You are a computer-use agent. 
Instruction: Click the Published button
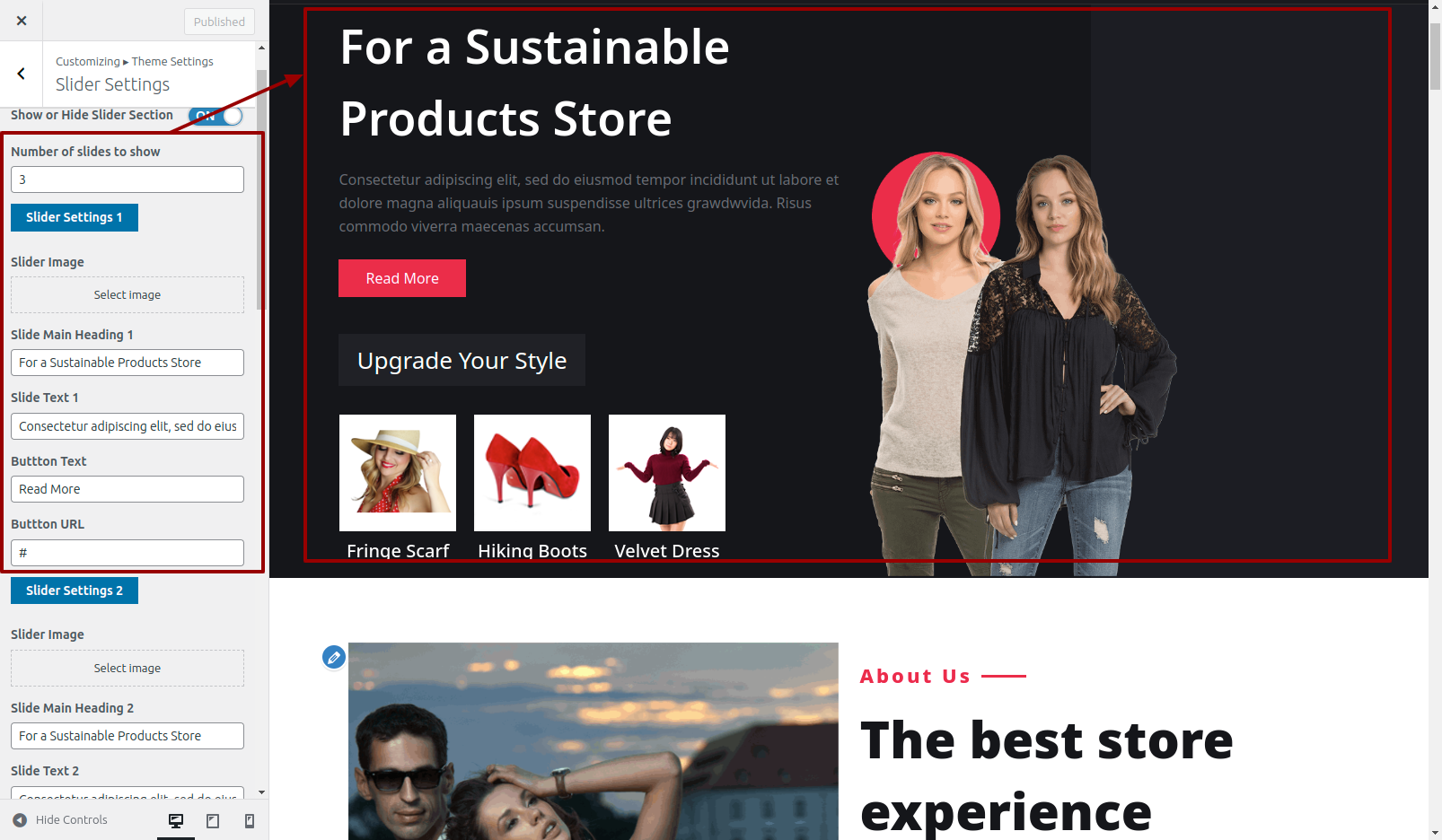(219, 22)
